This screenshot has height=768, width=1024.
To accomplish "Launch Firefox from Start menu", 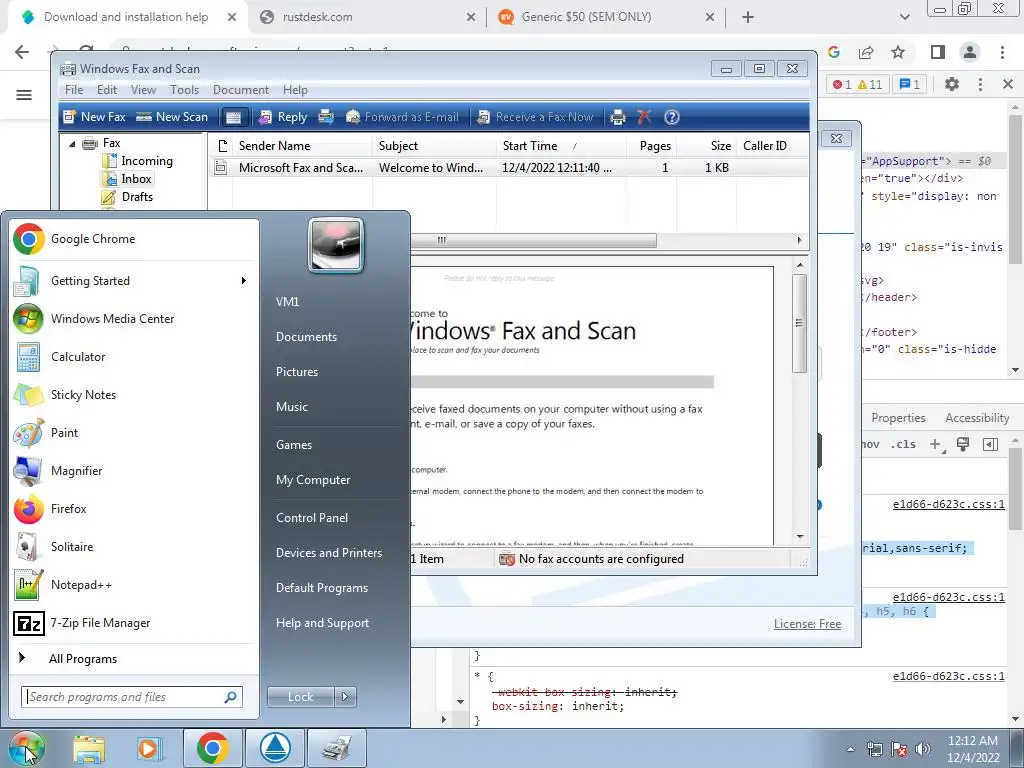I will (135, 509).
